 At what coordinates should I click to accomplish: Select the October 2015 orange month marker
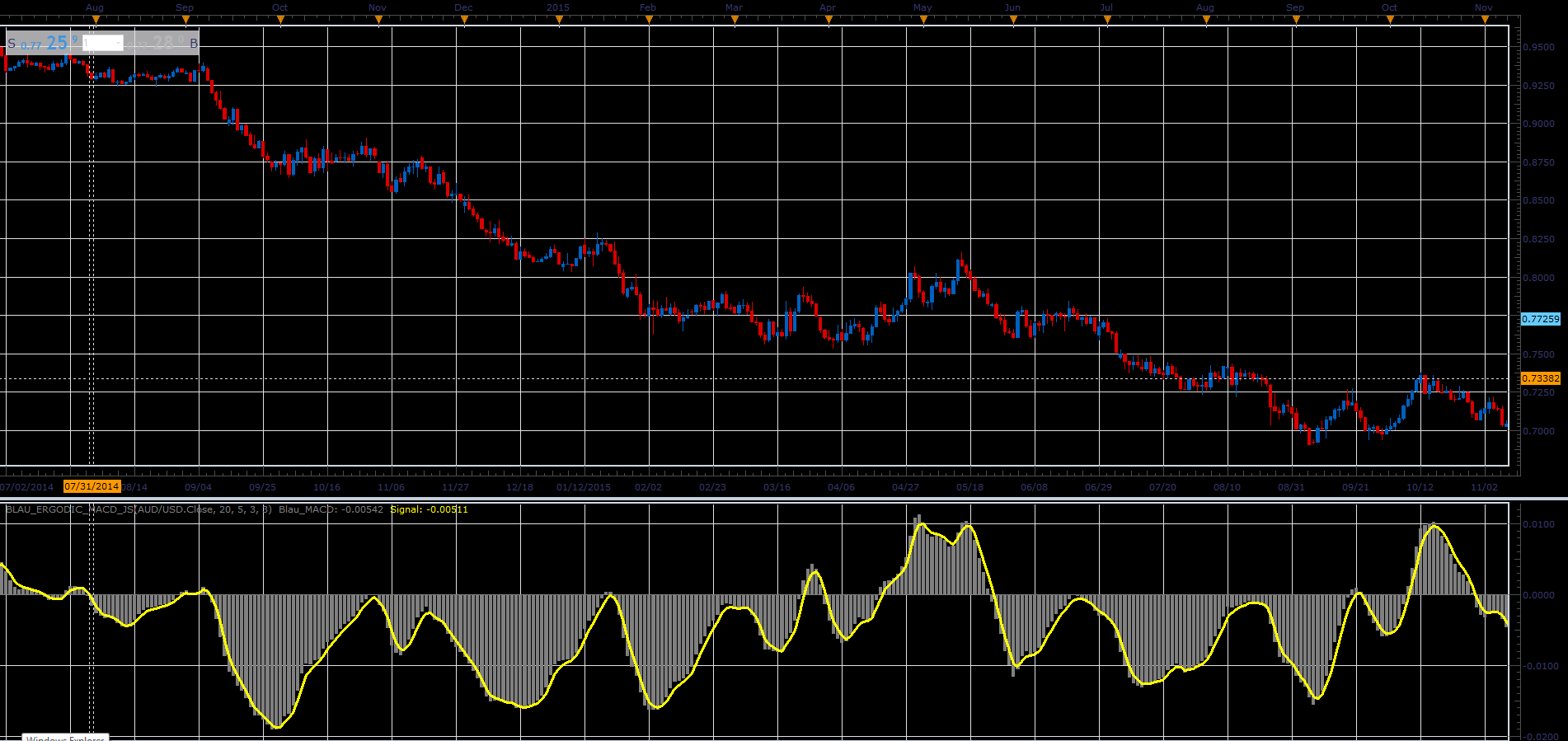click(1390, 20)
